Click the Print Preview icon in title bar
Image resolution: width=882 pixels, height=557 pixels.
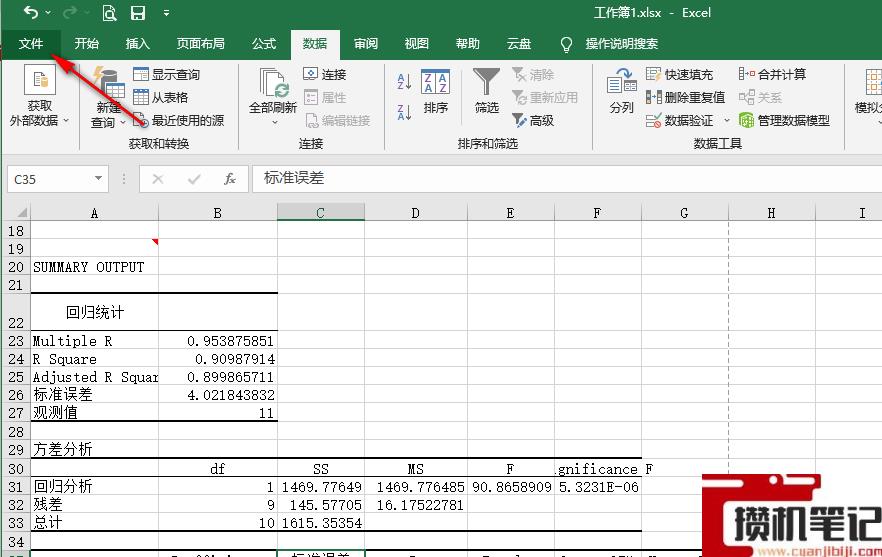[x=109, y=12]
